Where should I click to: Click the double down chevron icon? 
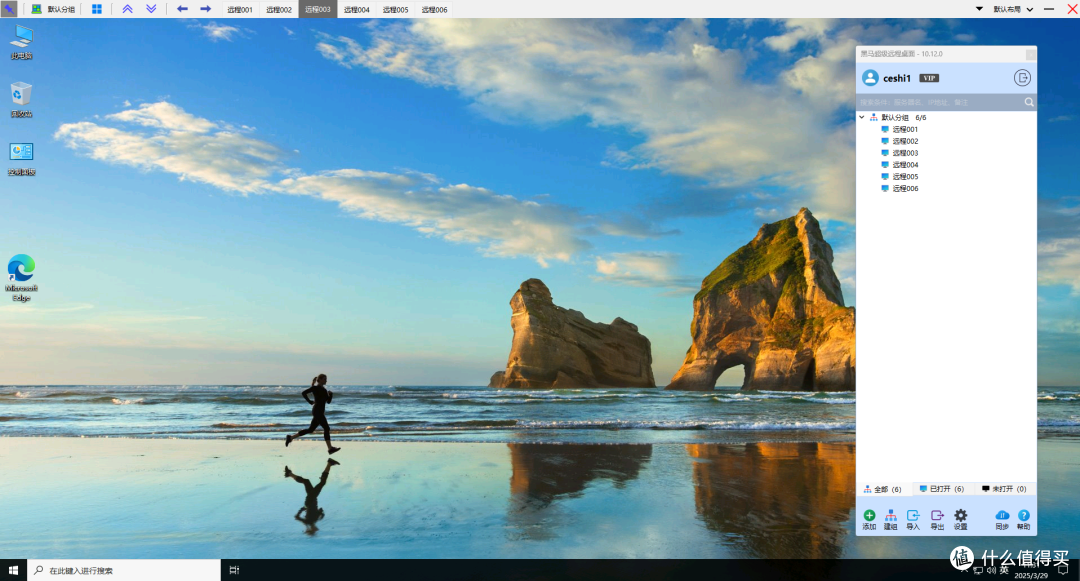[152, 9]
